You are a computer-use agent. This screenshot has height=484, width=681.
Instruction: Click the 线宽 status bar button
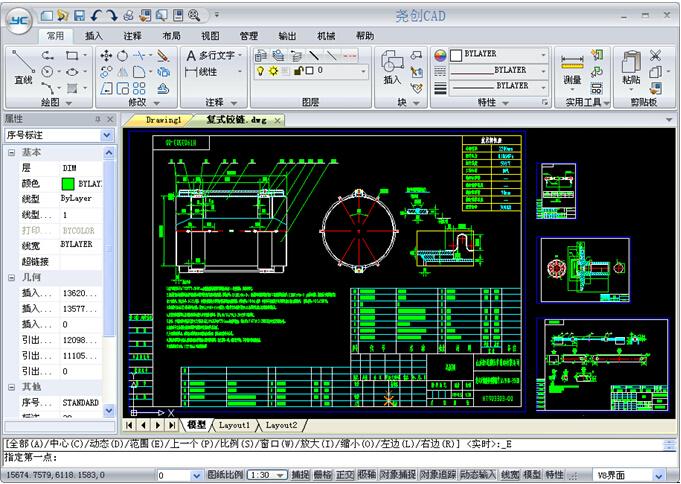[510, 475]
